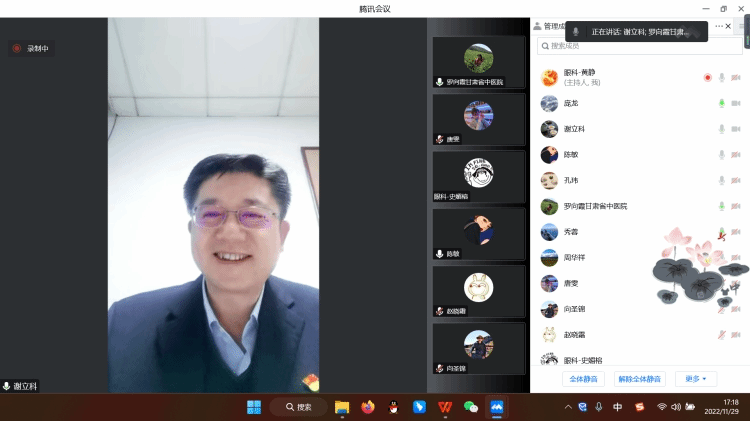
Task: Open the Windows Start menu
Action: coord(254,407)
